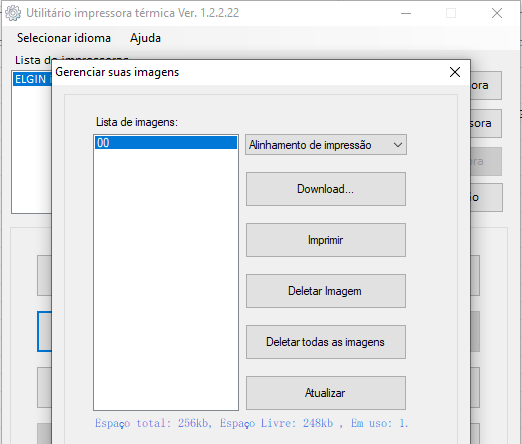Click empty area of image list box

click(x=166, y=280)
